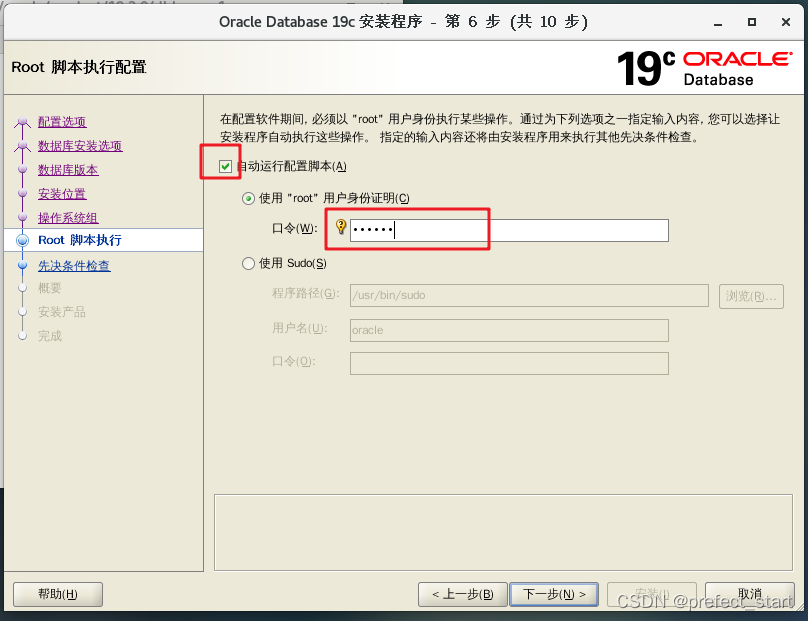The width and height of the screenshot is (808, 621).
Task: Maximize the Oracle installer window
Action: pyautogui.click(x=752, y=22)
